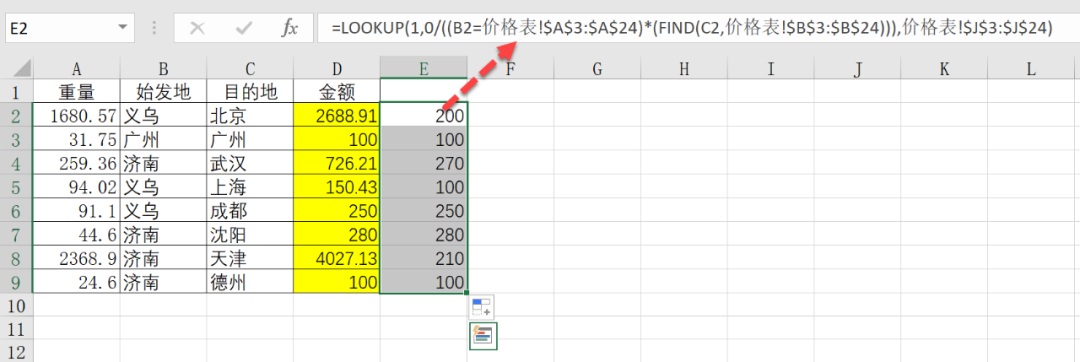Click the Select All corner triangle

(x=23, y=68)
